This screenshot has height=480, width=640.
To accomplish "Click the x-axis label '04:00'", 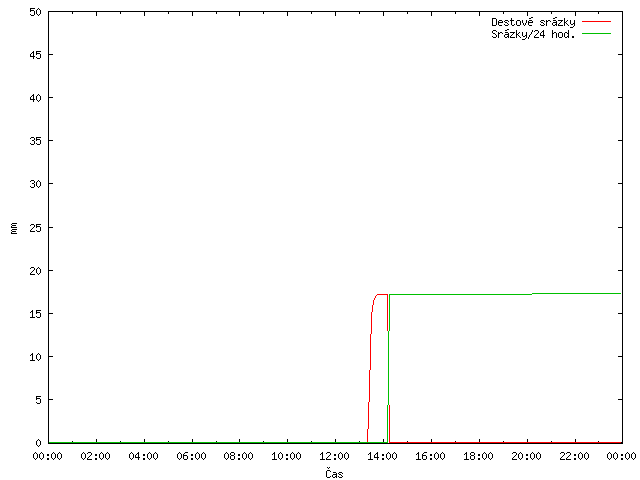I will pos(143,456).
